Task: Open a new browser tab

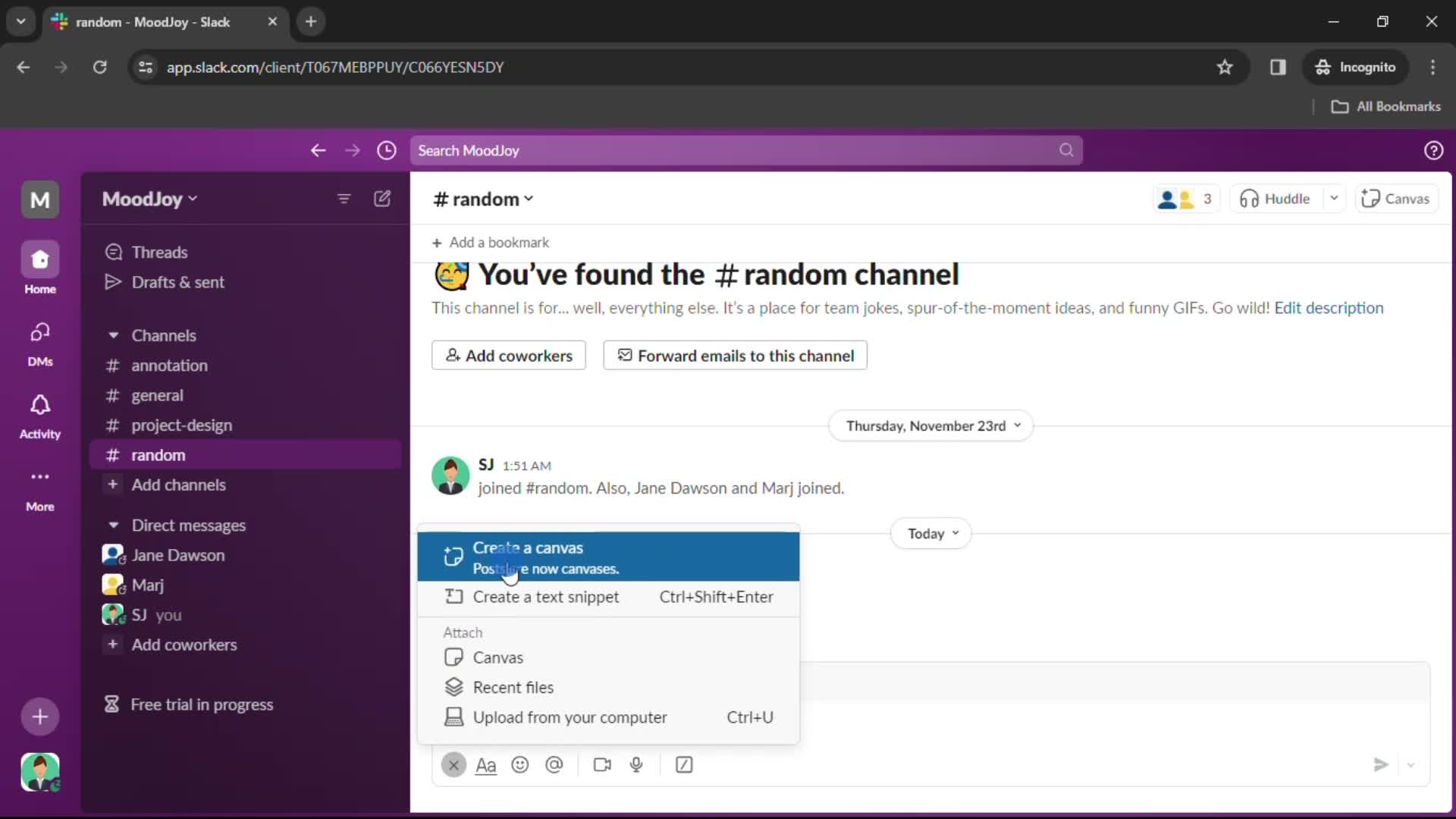Action: click(x=311, y=21)
